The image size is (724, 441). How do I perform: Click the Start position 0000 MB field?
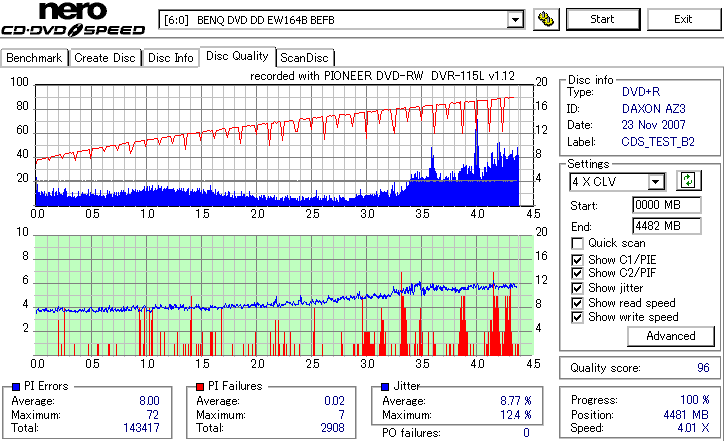[x=667, y=205]
